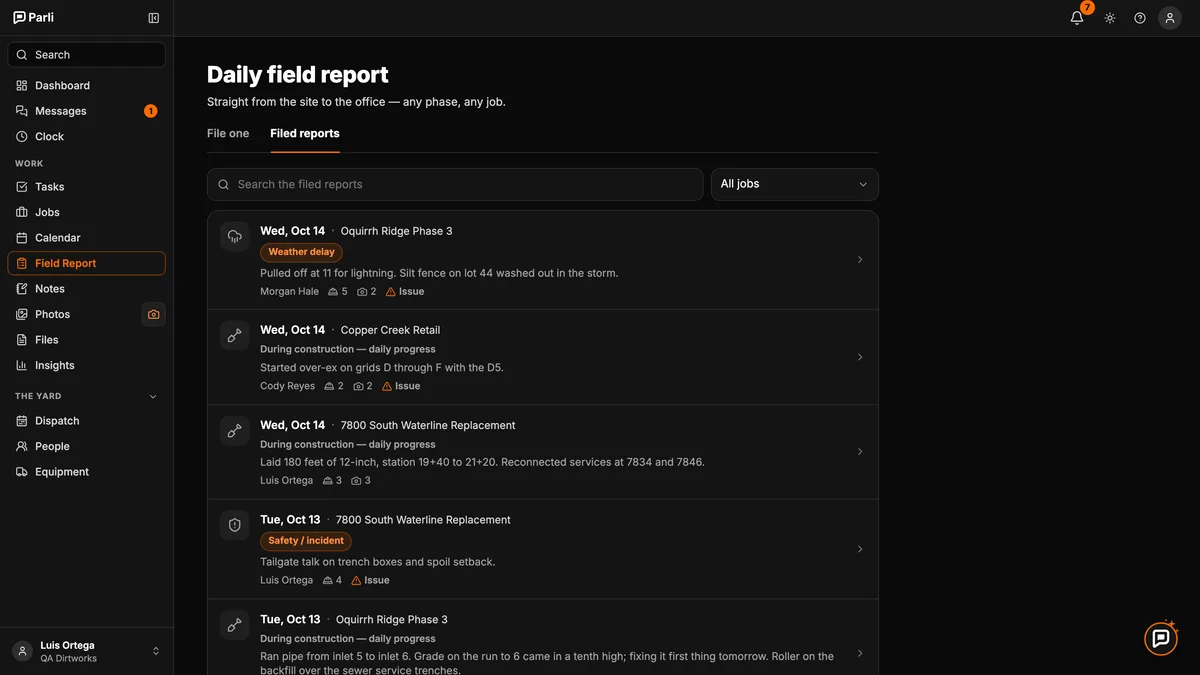Click the 'Morgan Hale' author name

pos(290,292)
